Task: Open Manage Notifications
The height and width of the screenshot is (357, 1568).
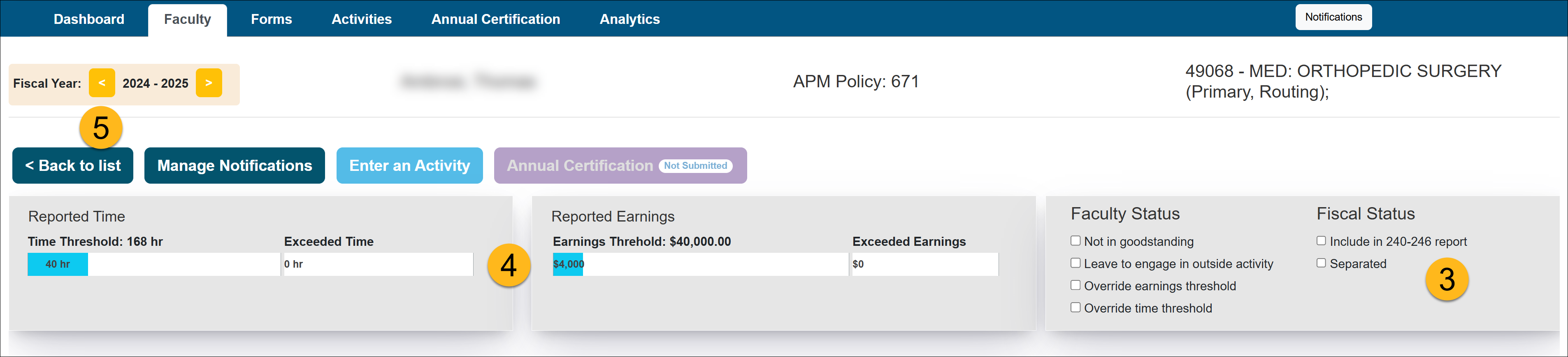Action: click(235, 166)
